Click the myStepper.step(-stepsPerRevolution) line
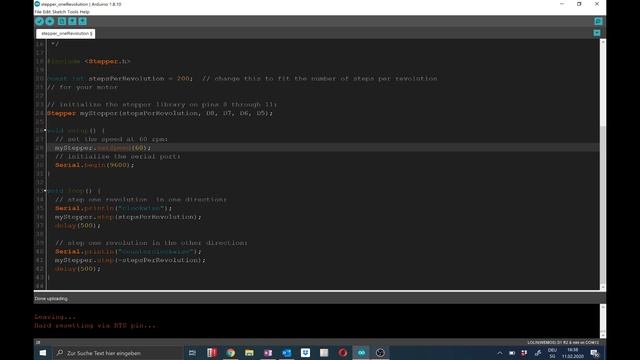 [130, 260]
